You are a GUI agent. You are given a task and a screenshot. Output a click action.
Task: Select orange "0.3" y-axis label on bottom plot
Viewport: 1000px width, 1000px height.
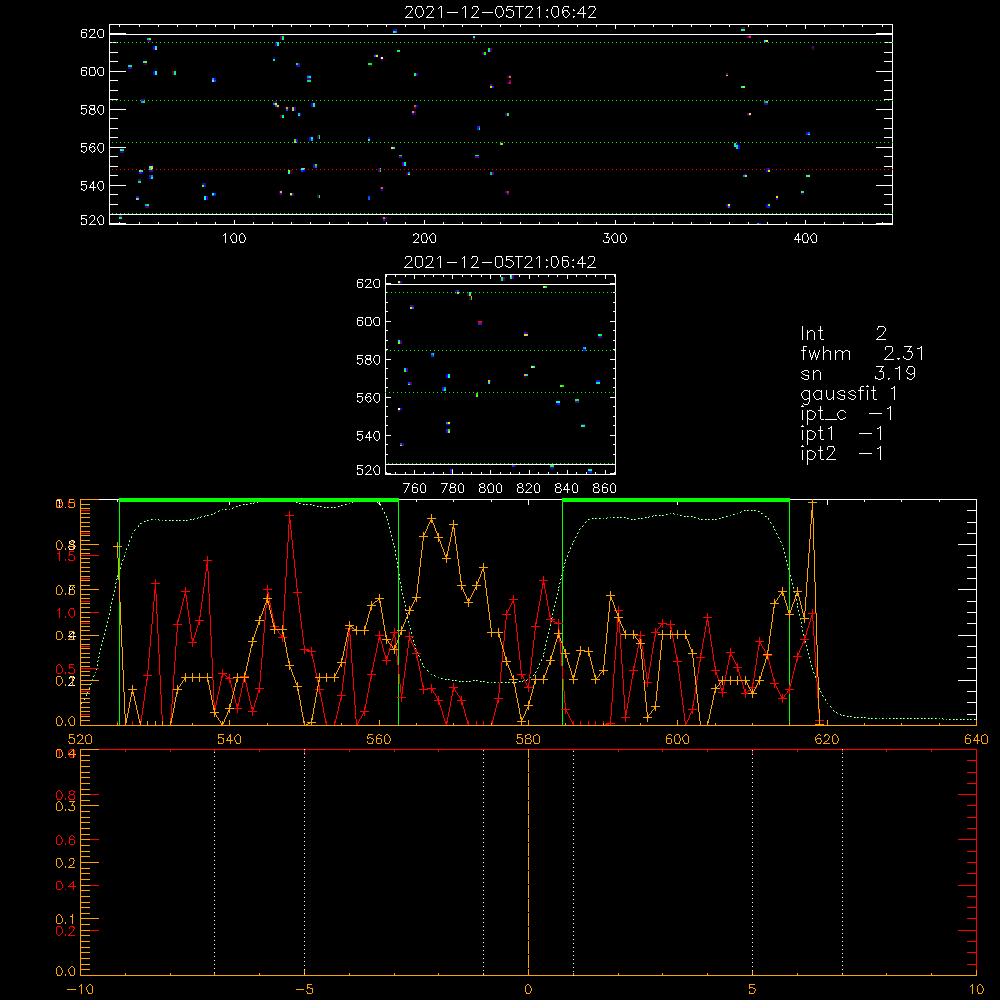pyautogui.click(x=66, y=806)
